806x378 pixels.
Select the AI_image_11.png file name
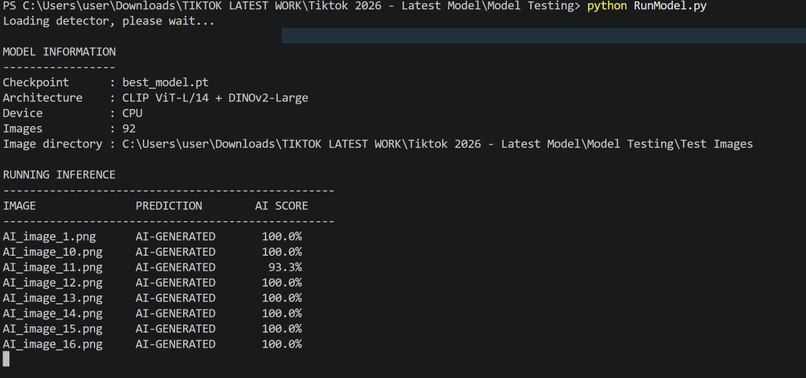[x=52, y=267]
